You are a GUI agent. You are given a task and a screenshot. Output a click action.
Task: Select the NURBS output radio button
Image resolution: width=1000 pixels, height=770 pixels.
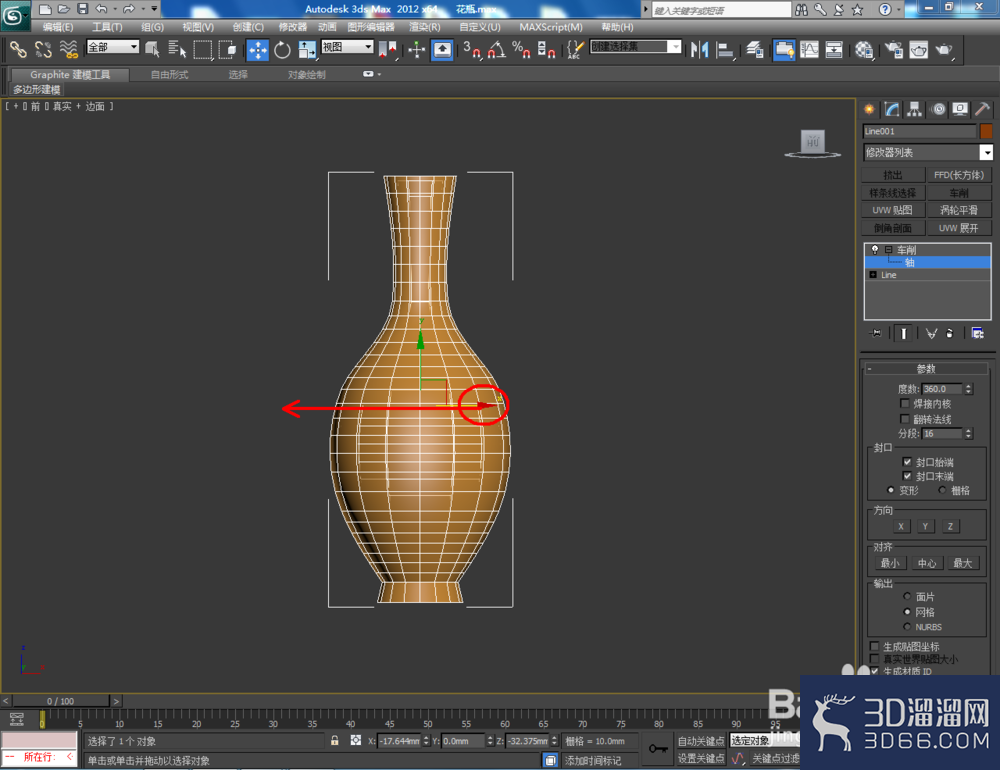point(907,626)
